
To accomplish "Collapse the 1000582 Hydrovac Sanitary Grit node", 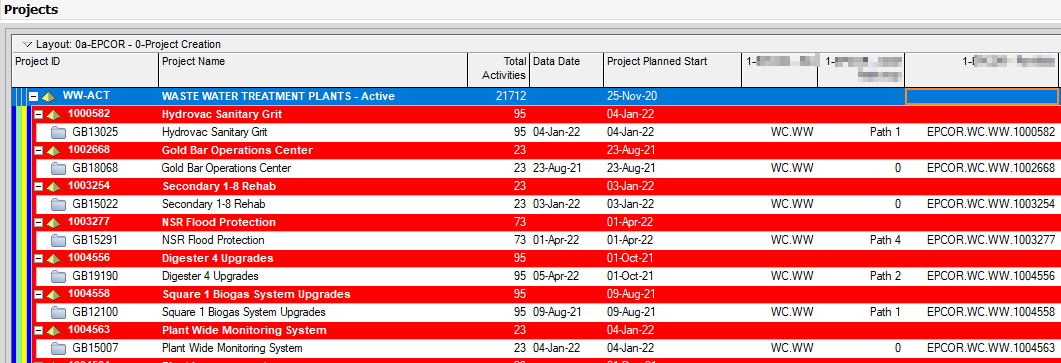I will pos(39,114).
